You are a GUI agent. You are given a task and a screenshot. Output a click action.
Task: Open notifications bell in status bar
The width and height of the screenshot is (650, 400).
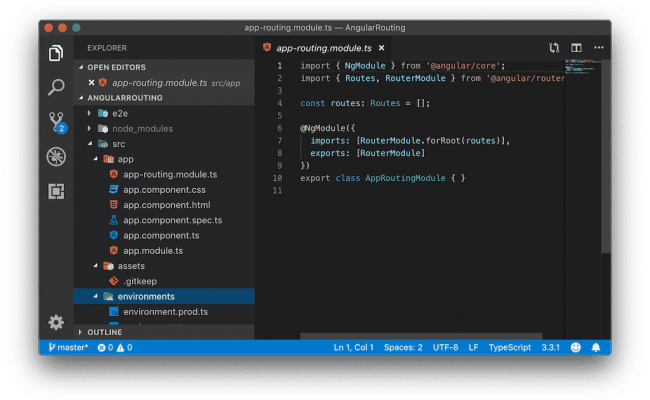pyautogui.click(x=596, y=347)
